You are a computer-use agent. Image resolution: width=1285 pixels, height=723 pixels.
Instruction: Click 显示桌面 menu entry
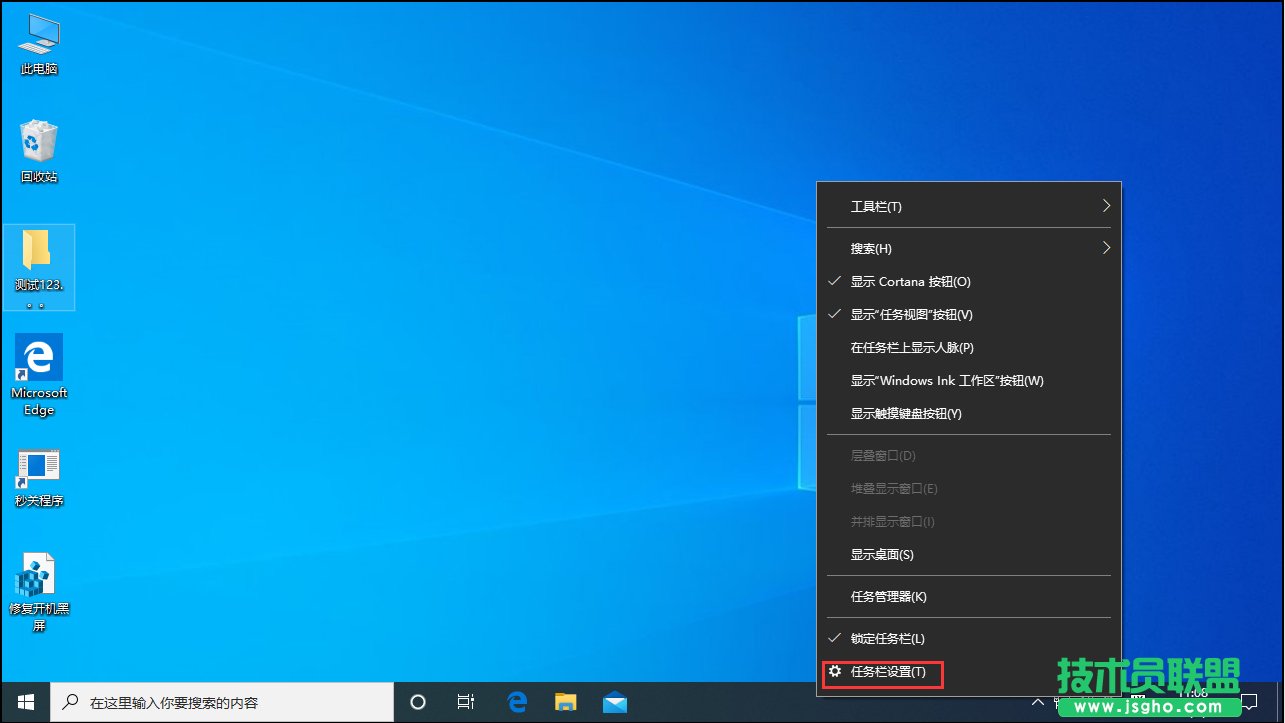coord(882,554)
